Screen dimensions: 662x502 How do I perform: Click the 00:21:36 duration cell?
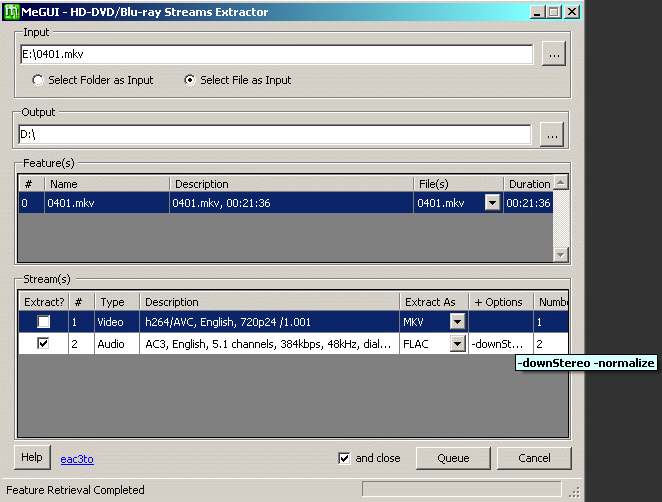tap(528, 203)
